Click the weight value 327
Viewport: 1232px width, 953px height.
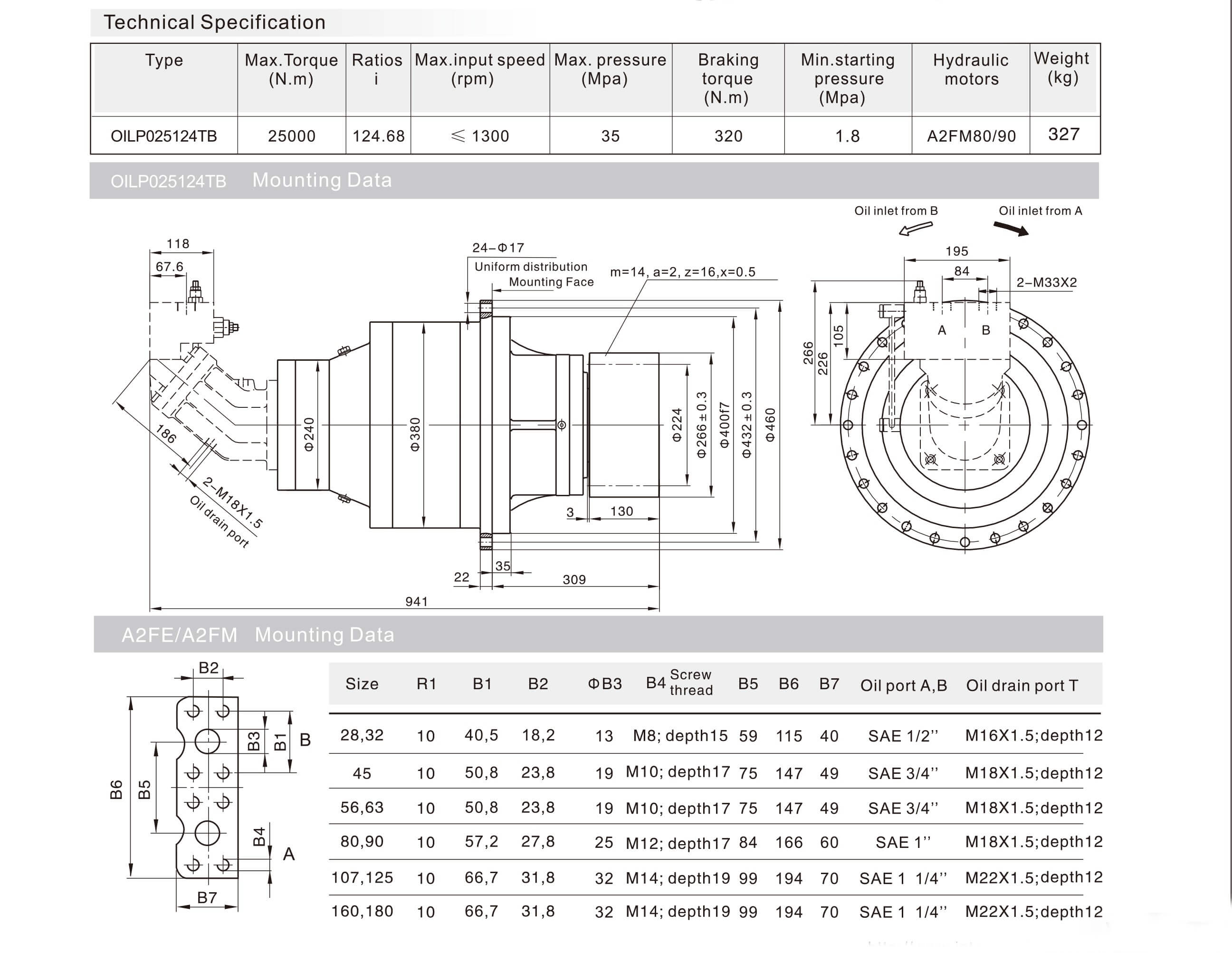(1063, 135)
